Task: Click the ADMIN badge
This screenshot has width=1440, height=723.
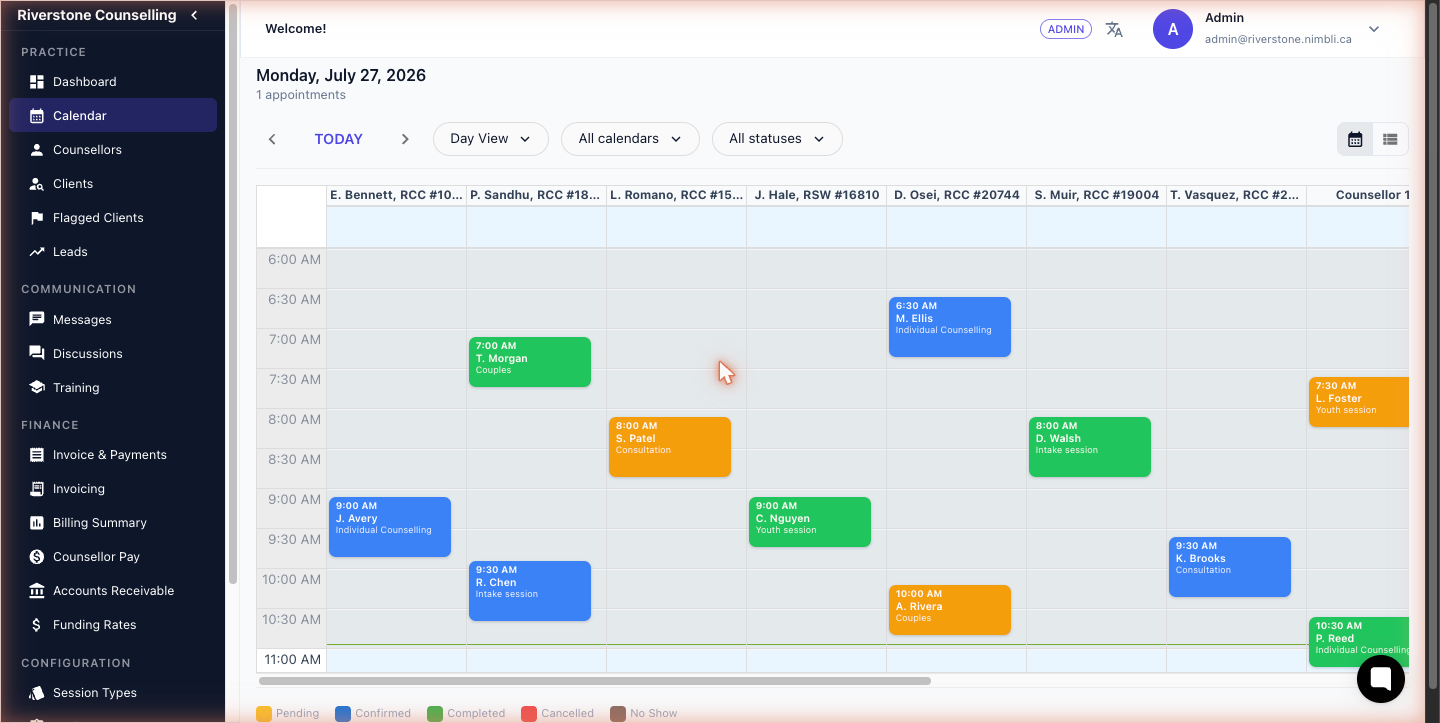Action: pyautogui.click(x=1066, y=29)
